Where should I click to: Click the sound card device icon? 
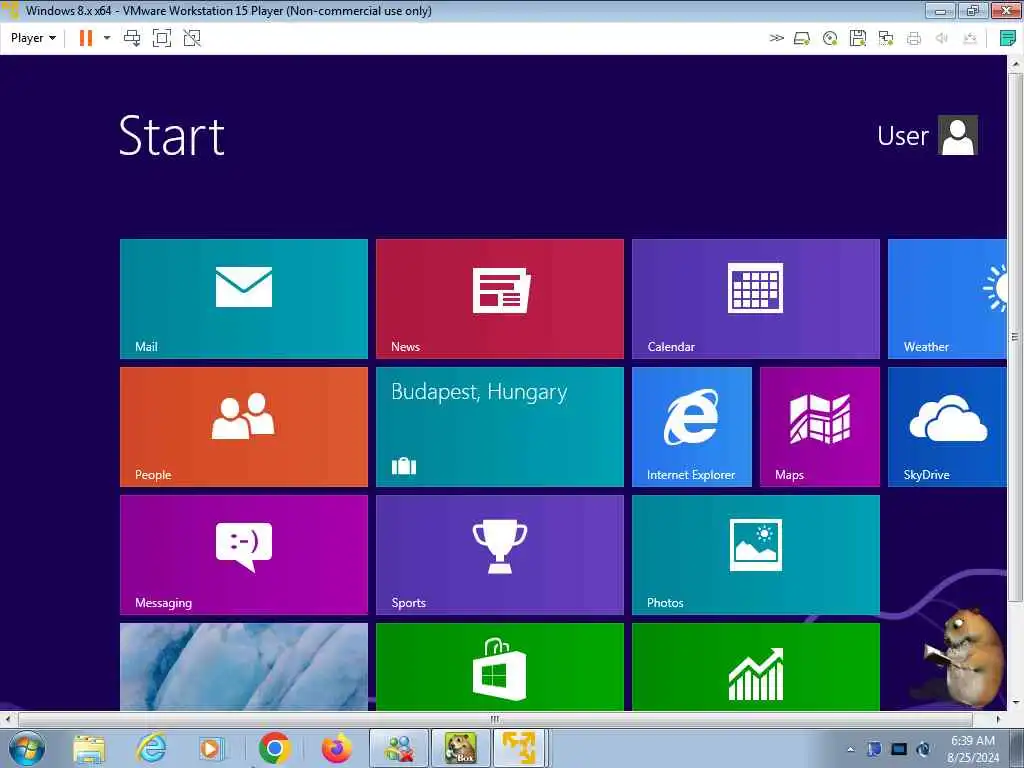click(942, 39)
